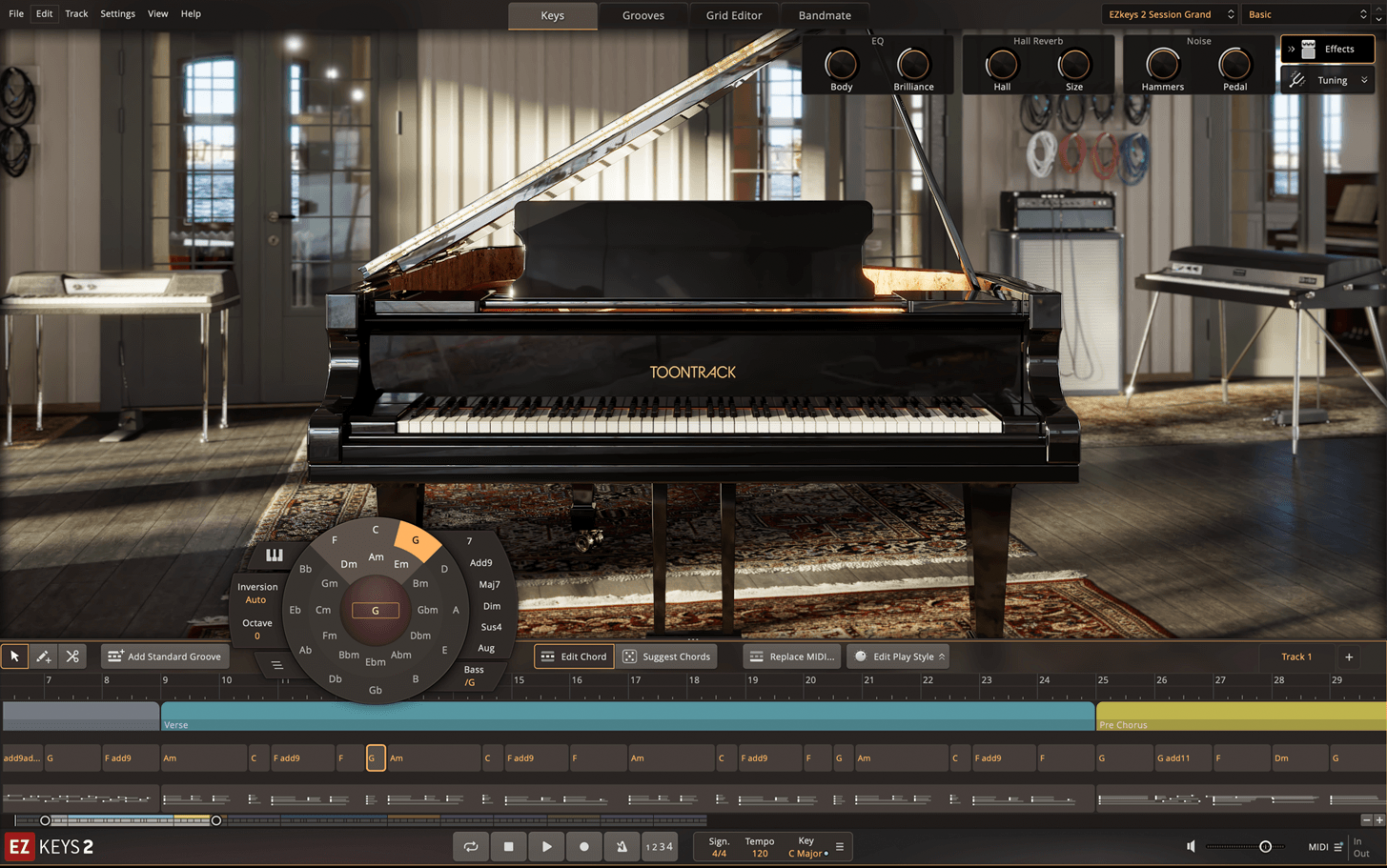The width and height of the screenshot is (1387, 868).
Task: Mute audio using the speaker icon
Action: click(1191, 846)
